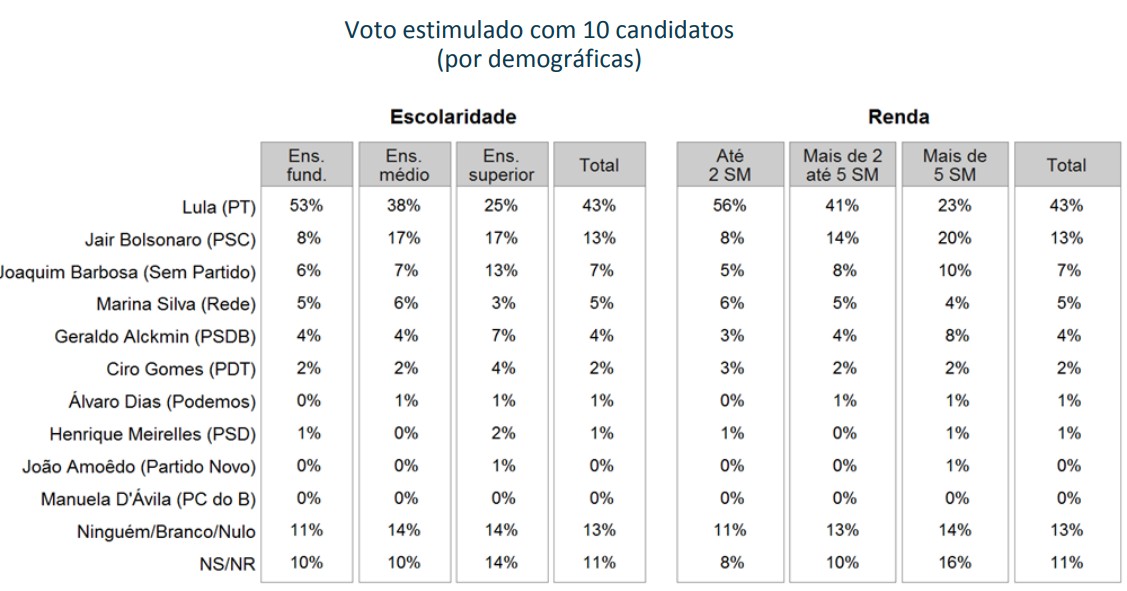Screen dimensions: 1127x591
Task: Select the 'Ens. superior' column header
Action: tap(501, 165)
